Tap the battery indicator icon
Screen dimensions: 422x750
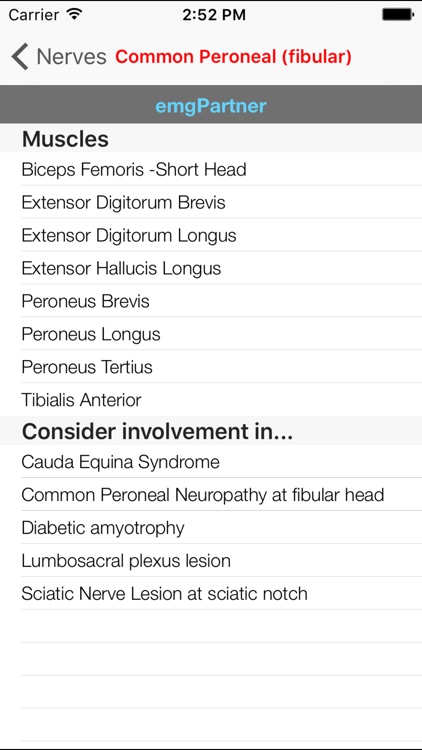click(398, 14)
